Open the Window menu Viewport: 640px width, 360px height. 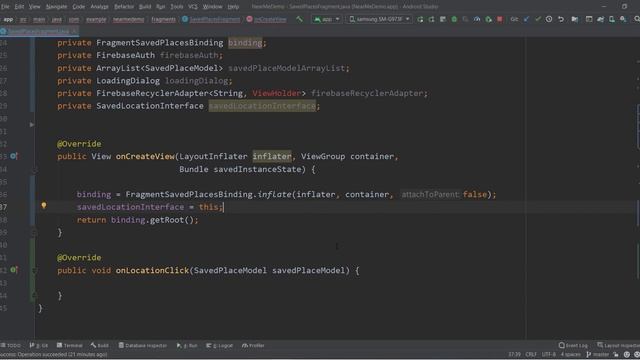213,7
